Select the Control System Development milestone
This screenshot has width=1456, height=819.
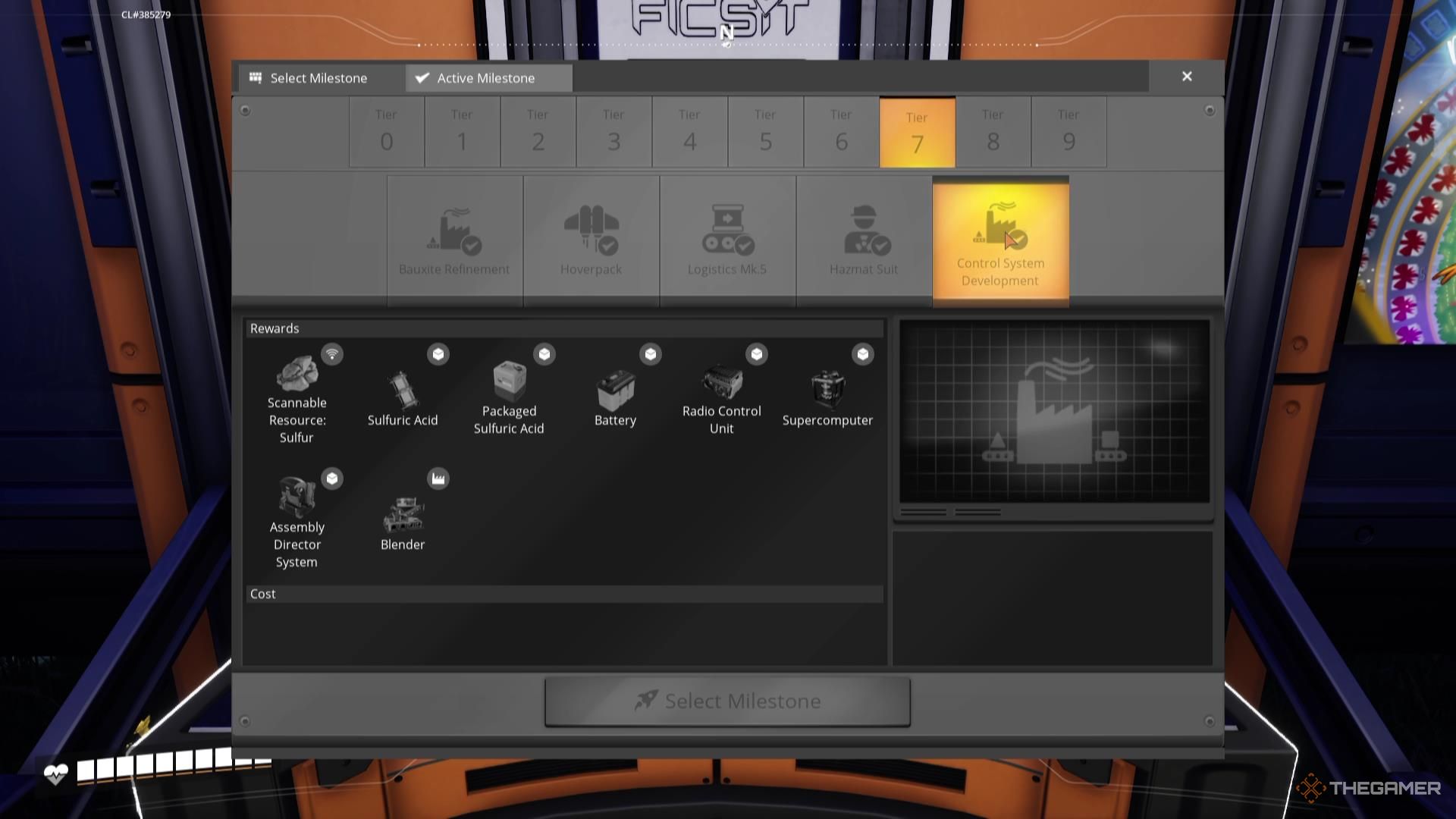click(x=999, y=239)
